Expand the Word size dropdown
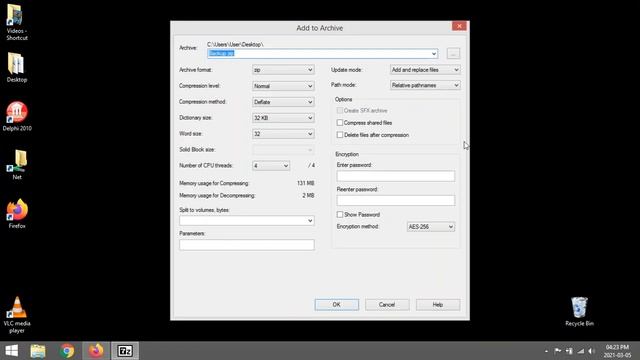The width and height of the screenshot is (640, 360). (283, 133)
